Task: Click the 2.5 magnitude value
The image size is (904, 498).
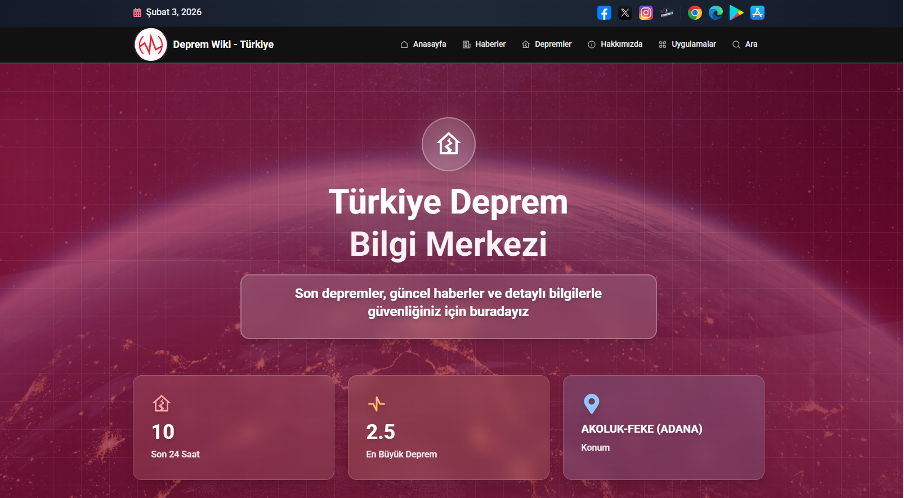Action: pyautogui.click(x=381, y=432)
